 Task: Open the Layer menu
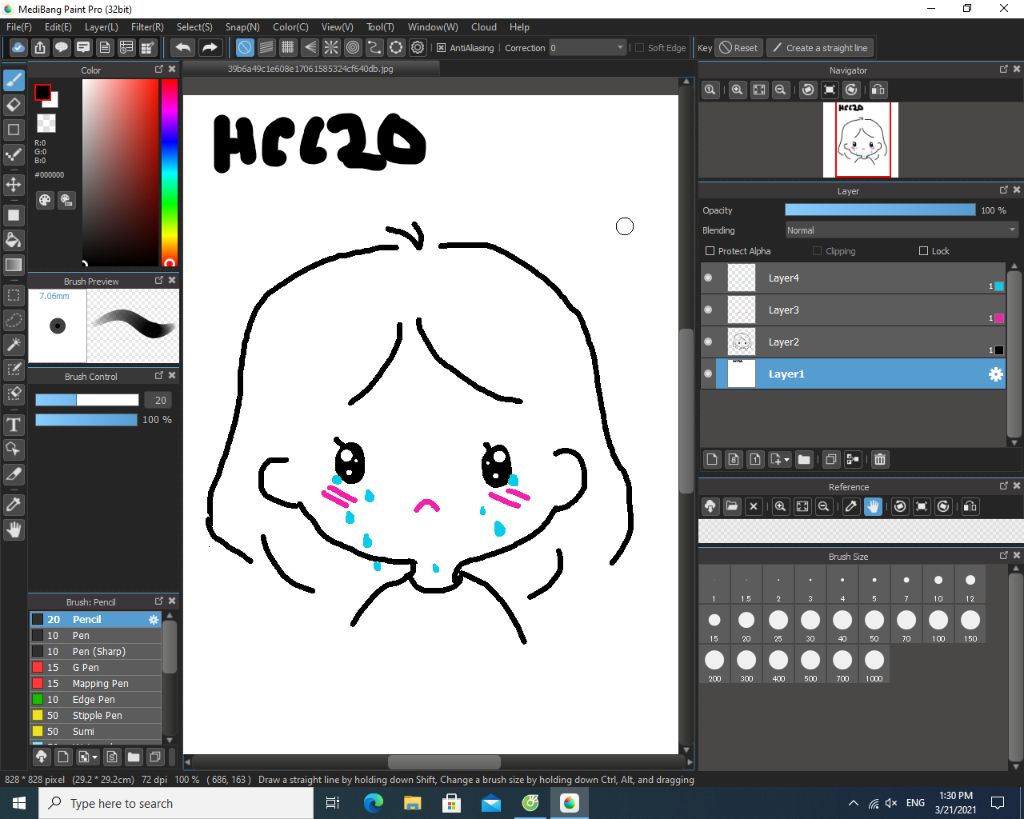coord(101,27)
